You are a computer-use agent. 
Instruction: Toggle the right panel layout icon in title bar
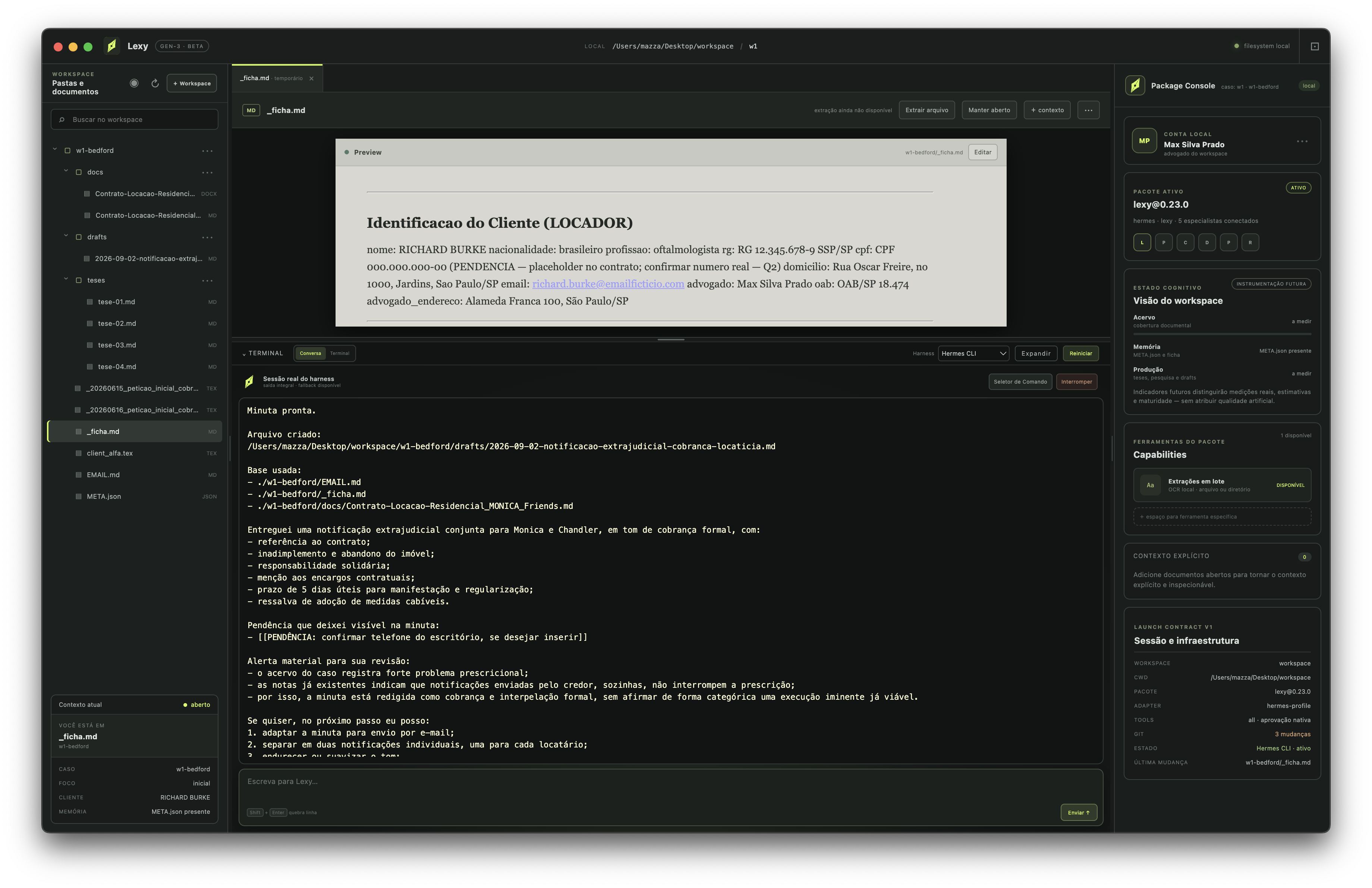[1315, 46]
